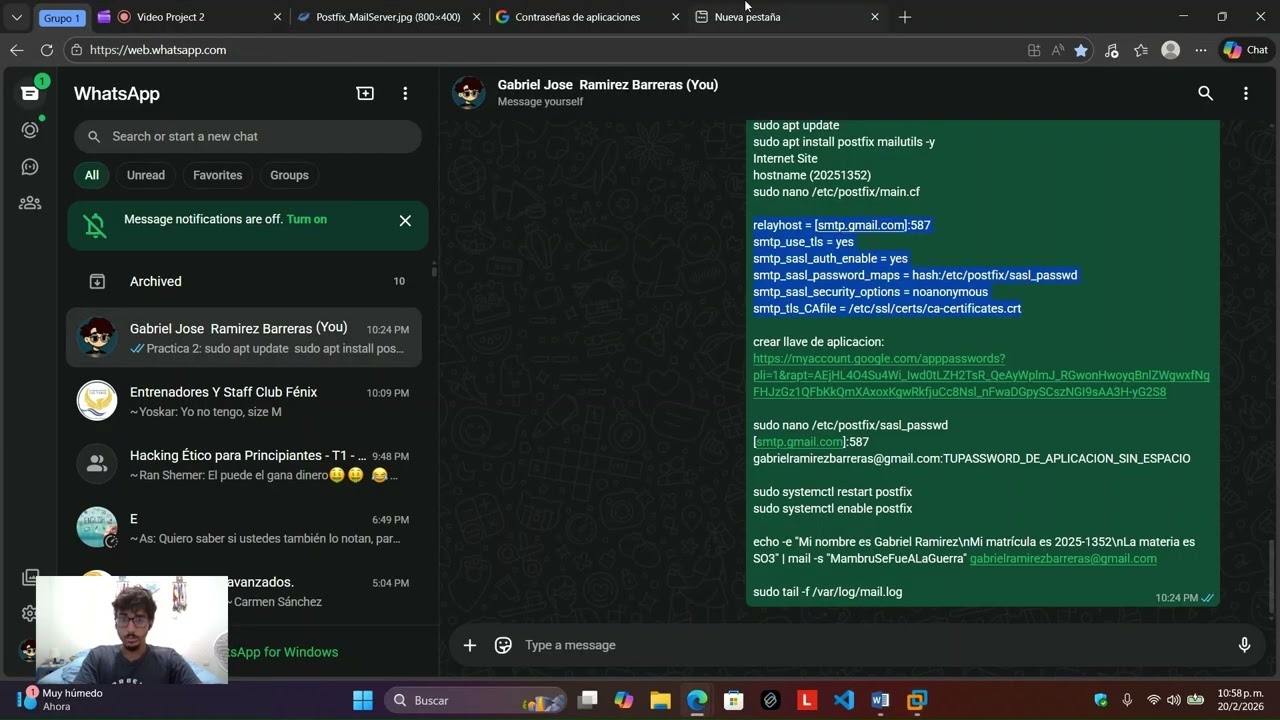Open Microsoft Store from taskbar

tap(733, 700)
